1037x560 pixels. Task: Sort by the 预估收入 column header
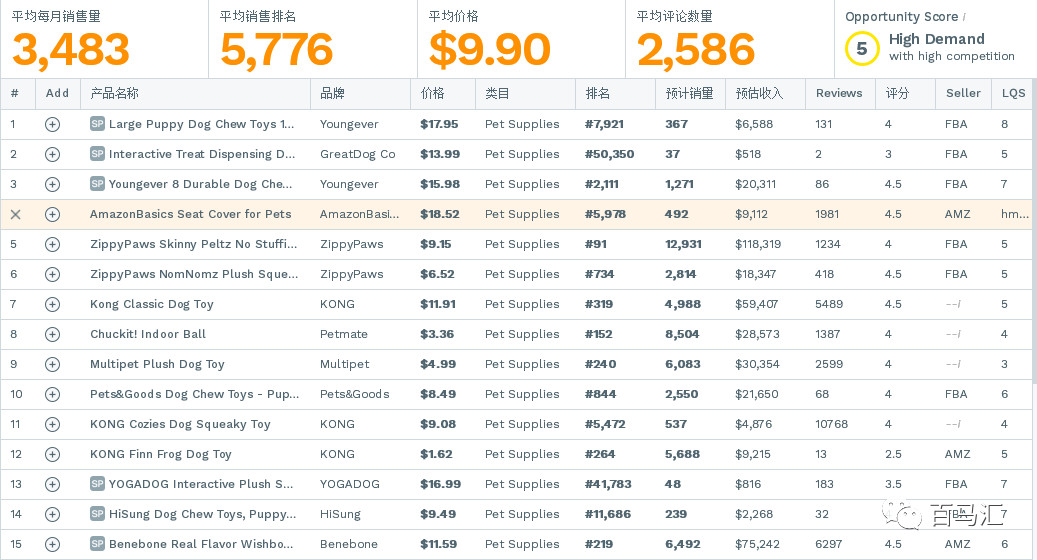tap(756, 93)
